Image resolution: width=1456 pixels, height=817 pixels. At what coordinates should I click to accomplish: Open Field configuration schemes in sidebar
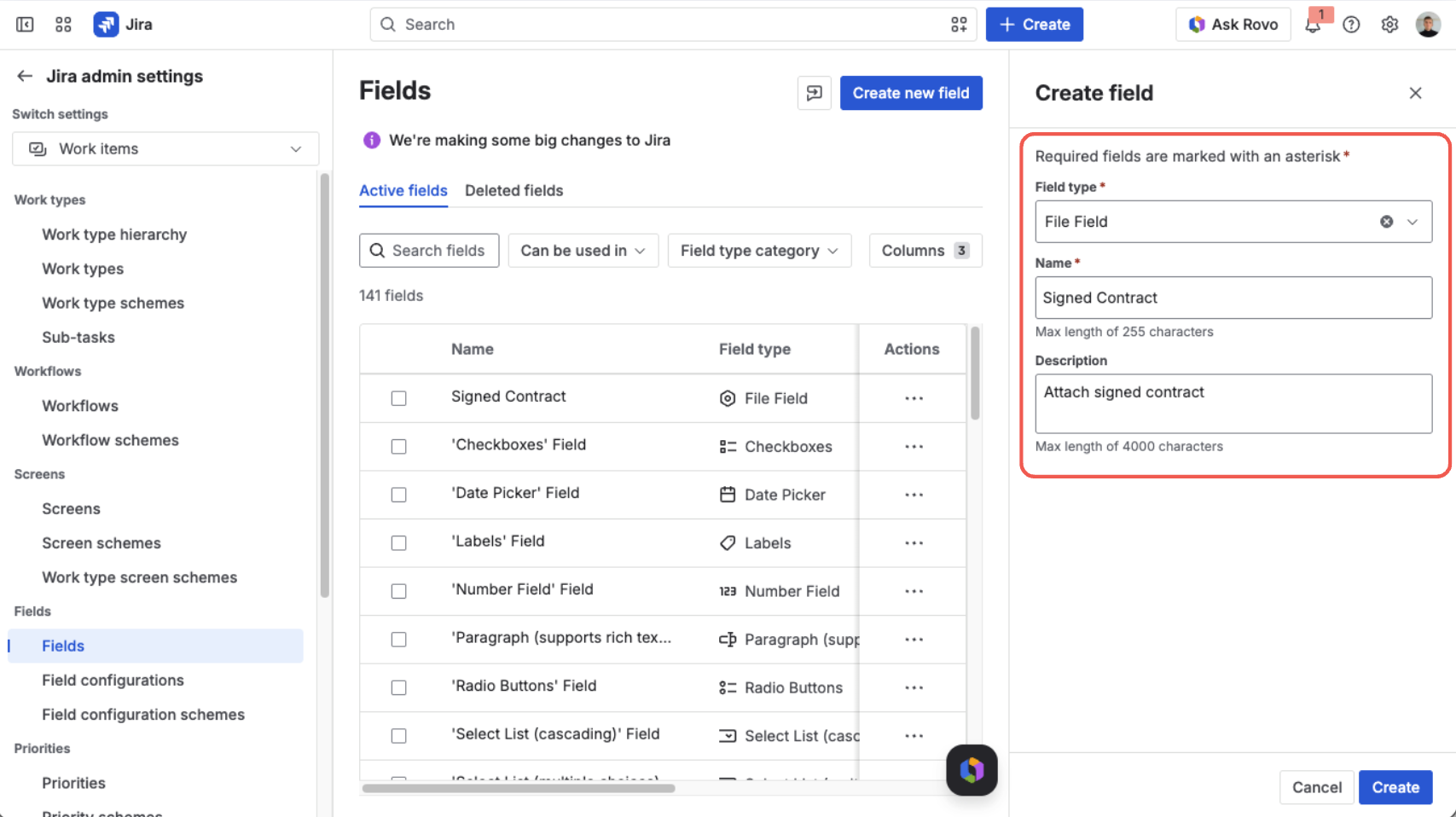[143, 715]
